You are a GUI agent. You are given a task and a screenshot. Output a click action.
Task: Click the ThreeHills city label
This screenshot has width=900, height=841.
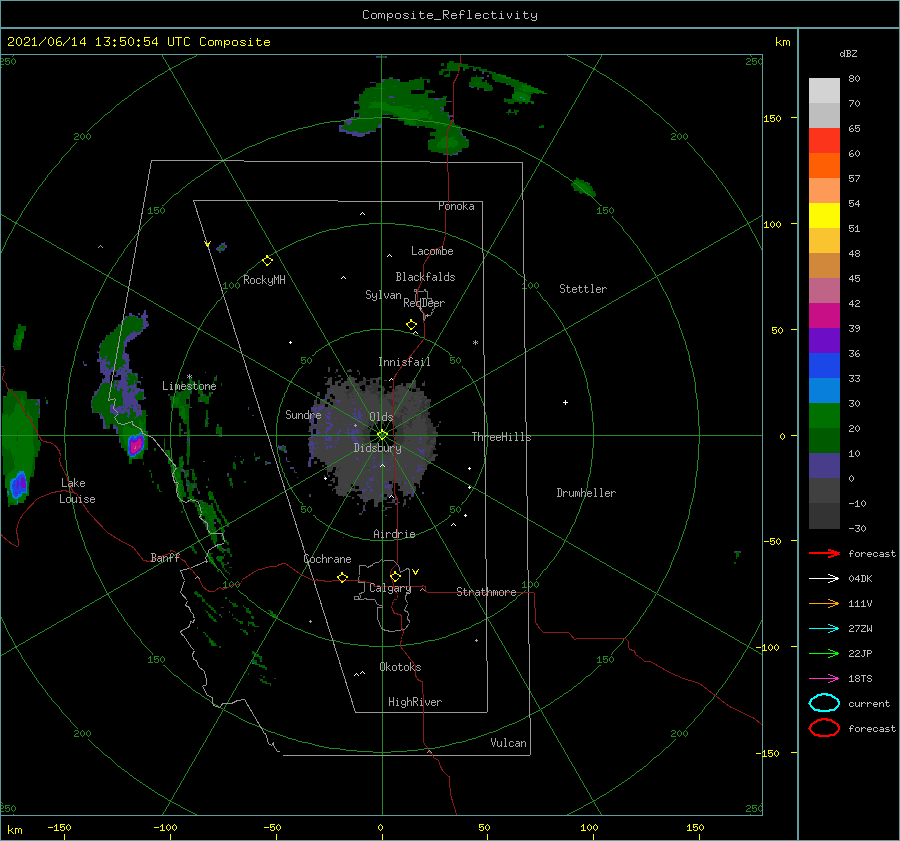click(x=502, y=437)
